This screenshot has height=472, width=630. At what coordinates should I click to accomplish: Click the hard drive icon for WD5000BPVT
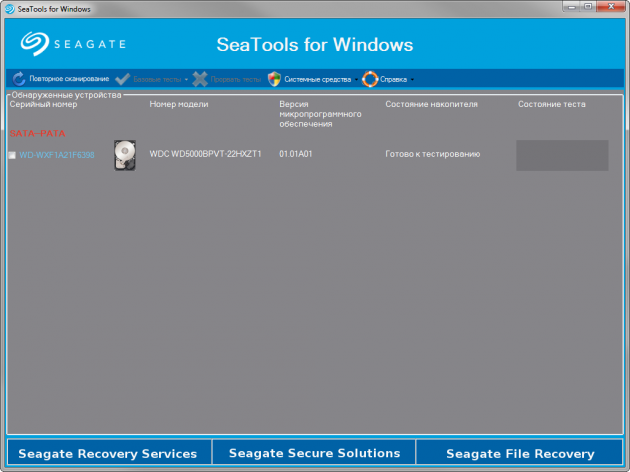point(125,155)
